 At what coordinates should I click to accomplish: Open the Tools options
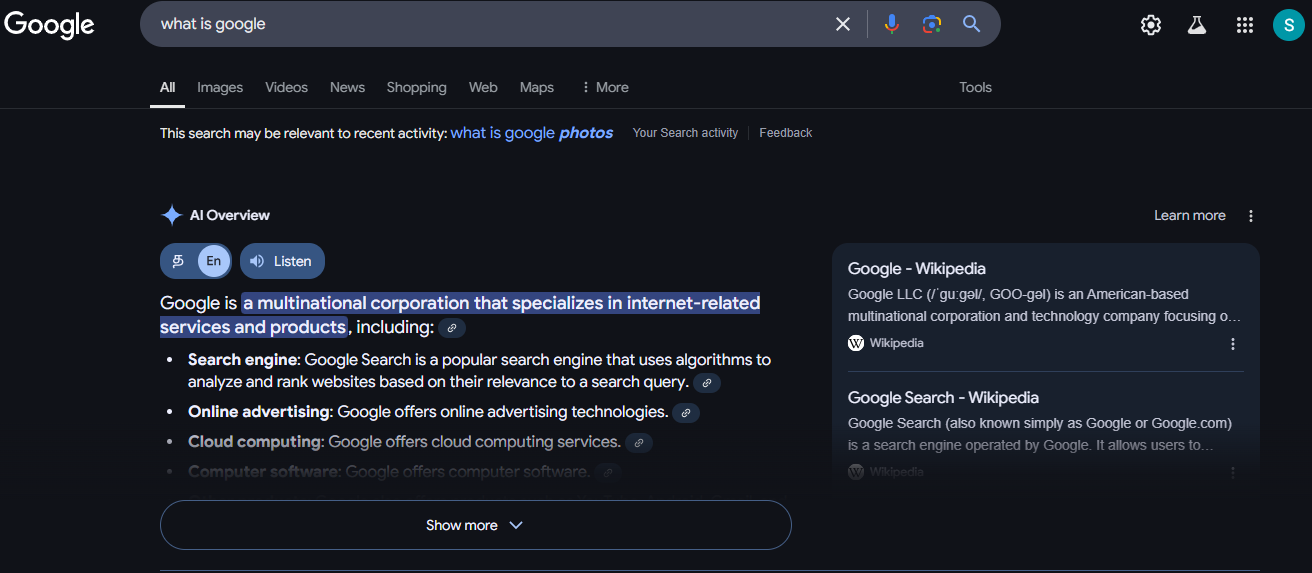[975, 87]
